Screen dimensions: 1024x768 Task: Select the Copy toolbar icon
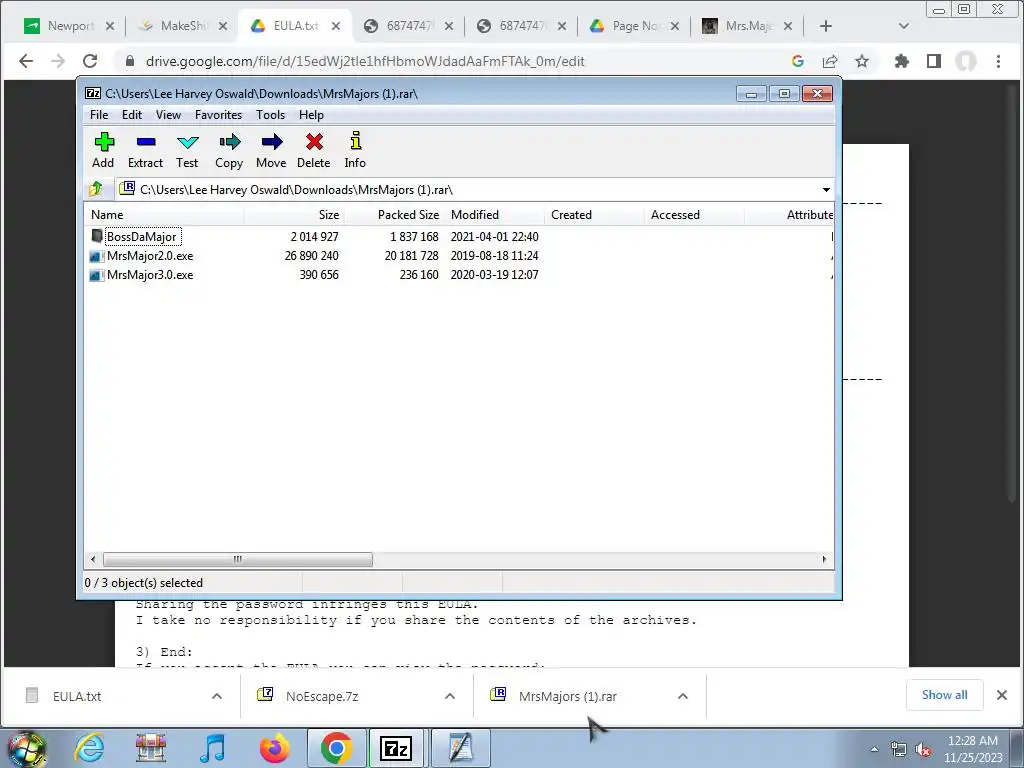point(229,142)
